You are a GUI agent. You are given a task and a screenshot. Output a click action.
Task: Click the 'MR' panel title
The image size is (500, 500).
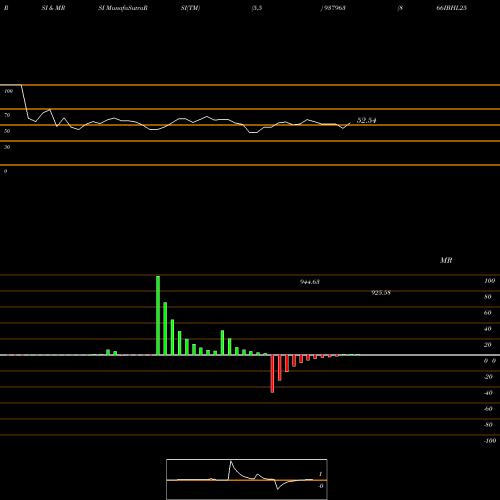[x=446, y=260]
